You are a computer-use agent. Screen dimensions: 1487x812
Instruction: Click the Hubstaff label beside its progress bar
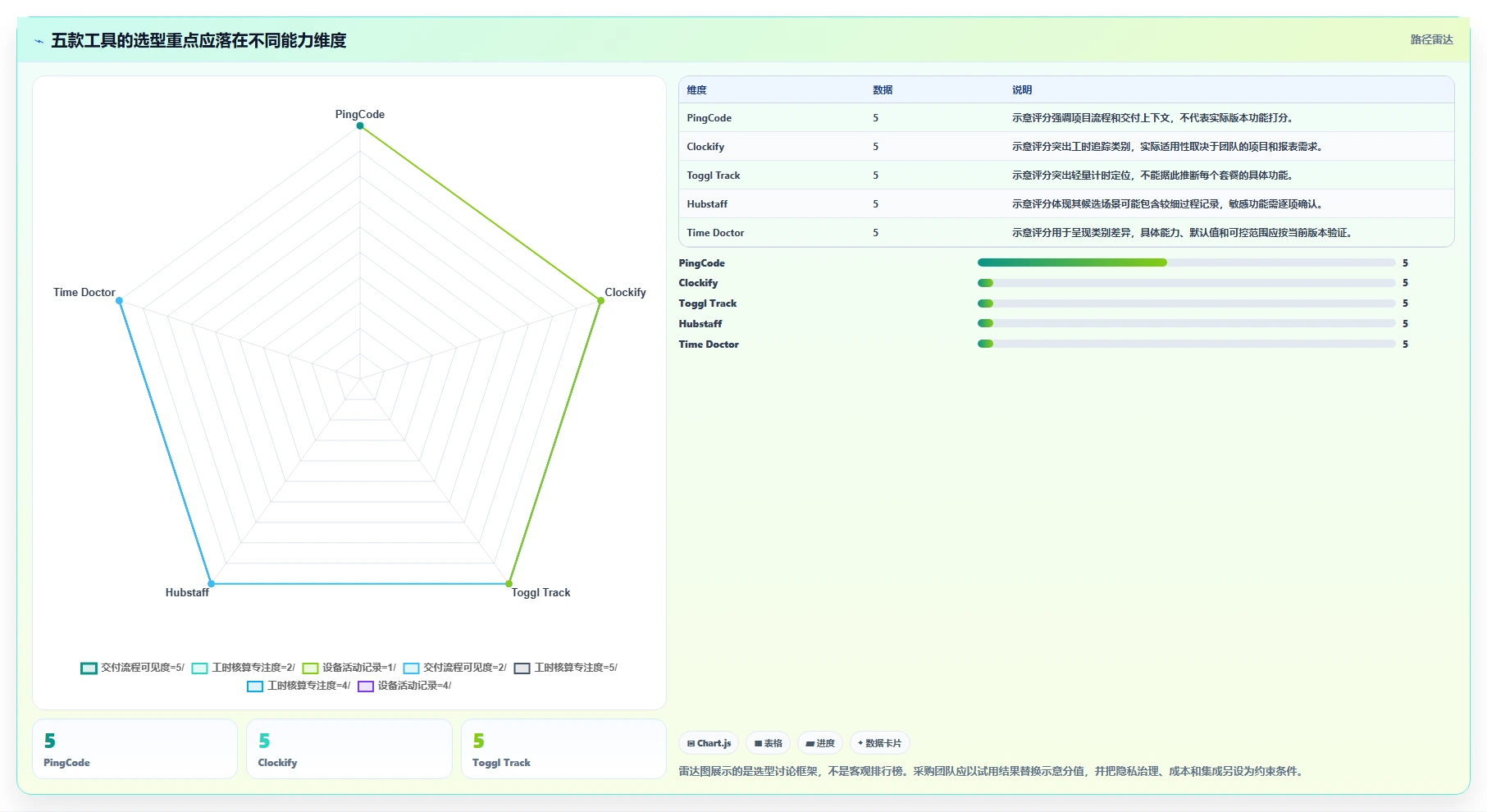pyautogui.click(x=700, y=324)
